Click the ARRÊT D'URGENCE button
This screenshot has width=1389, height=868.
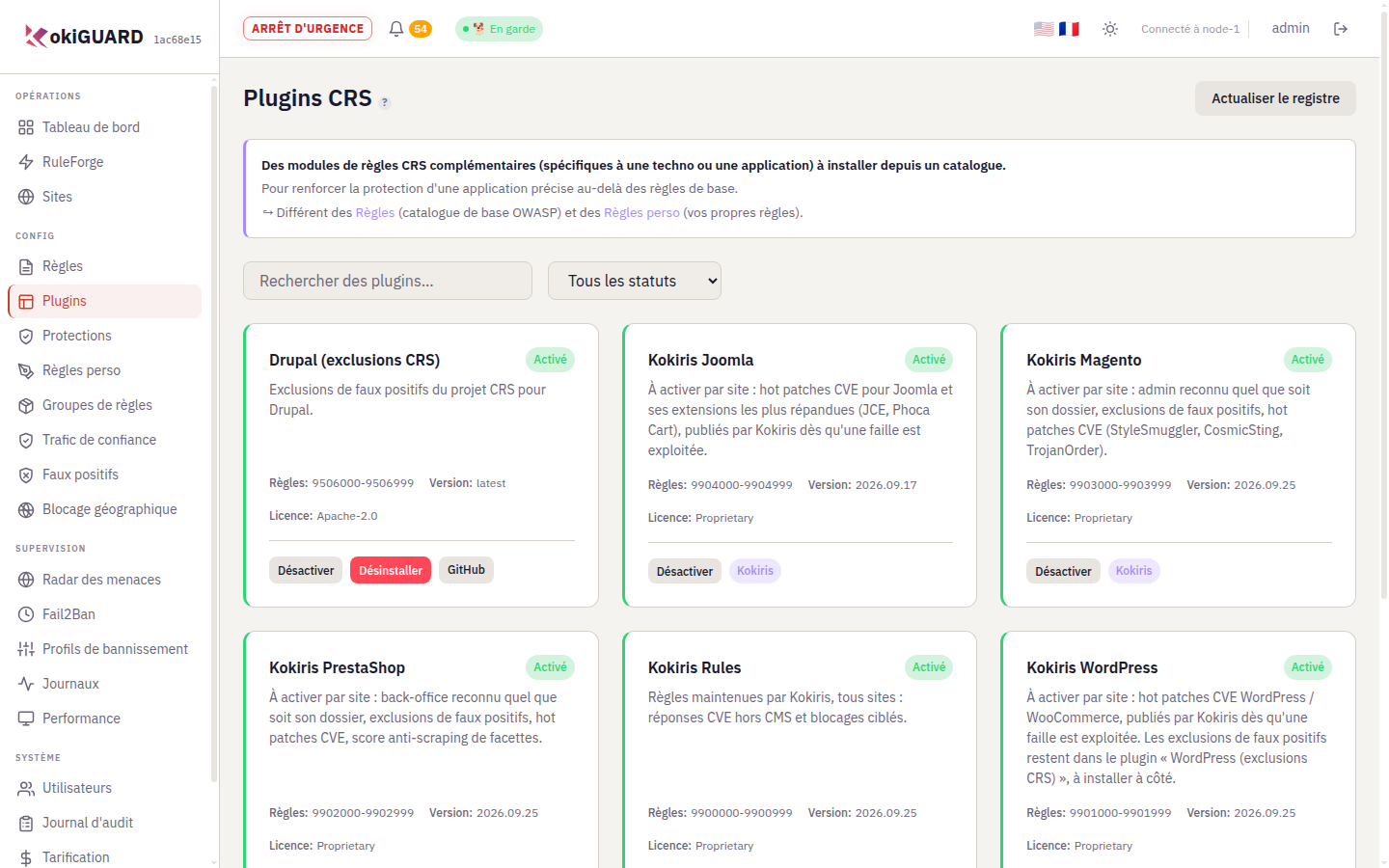[x=308, y=29]
